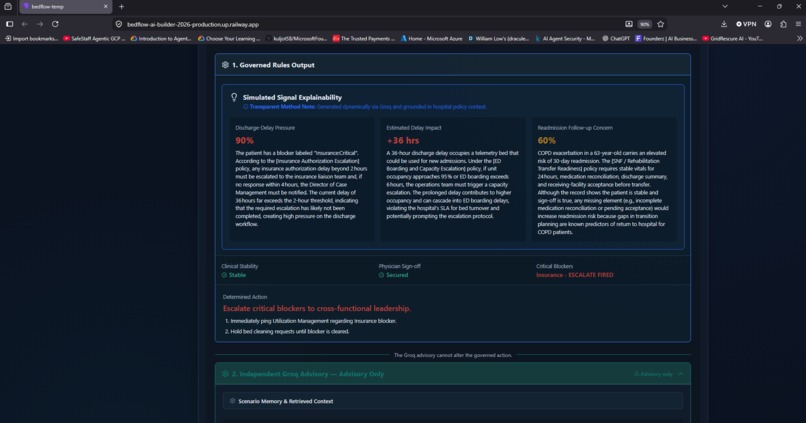Close the bedflow-temp tab
Viewport: 806px width, 423px height.
[105, 7]
